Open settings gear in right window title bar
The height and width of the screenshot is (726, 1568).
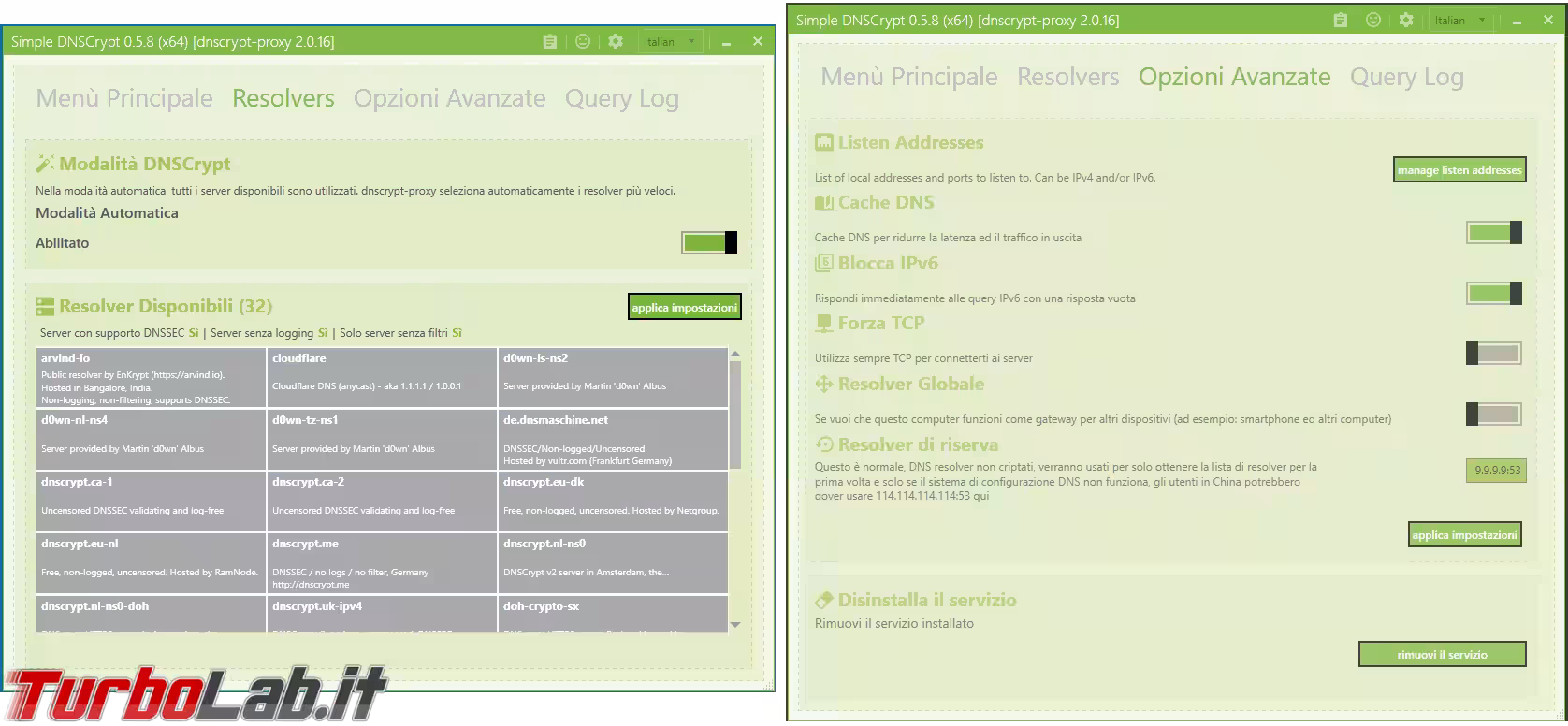point(1406,21)
